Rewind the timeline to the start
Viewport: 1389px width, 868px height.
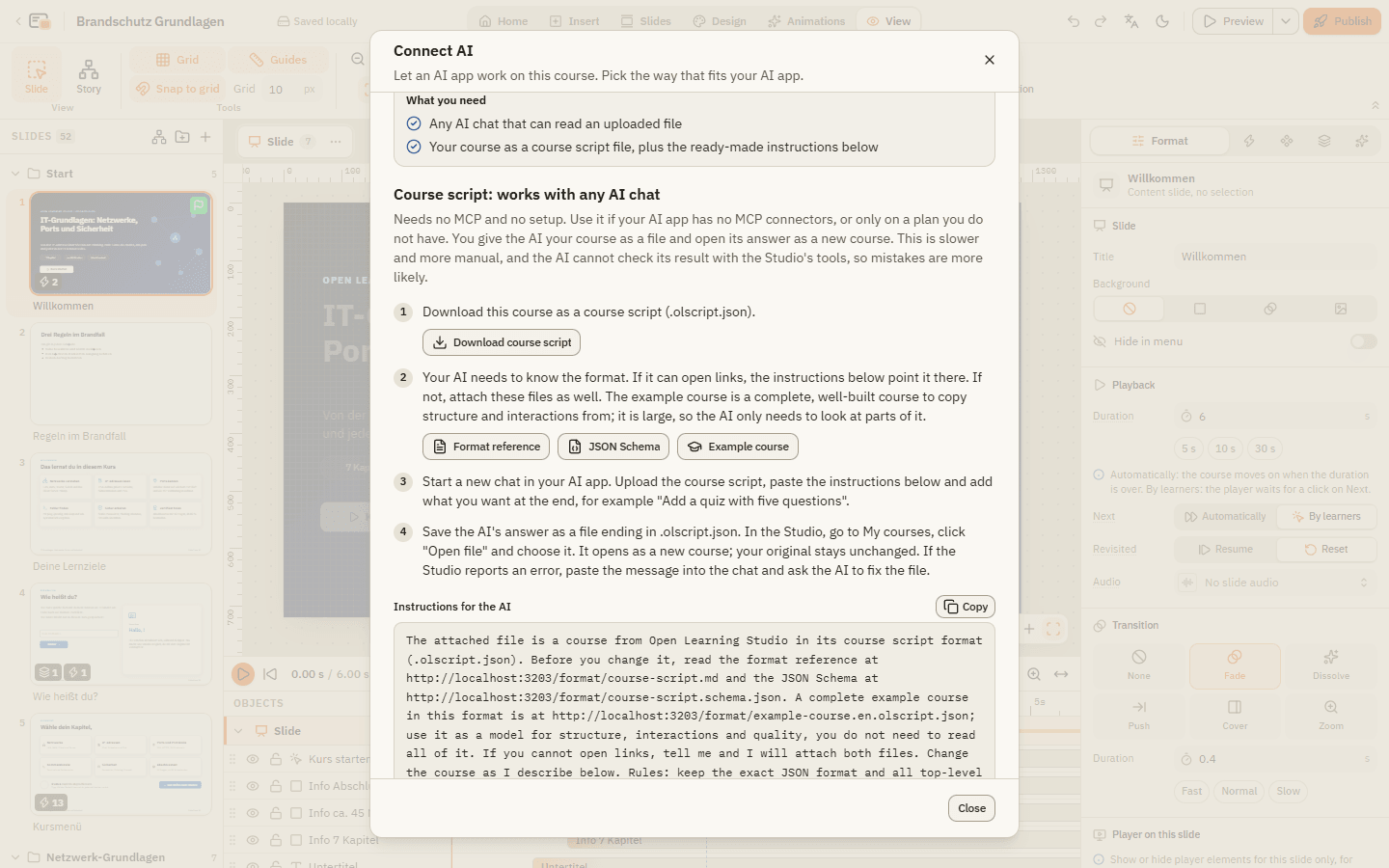tap(270, 674)
